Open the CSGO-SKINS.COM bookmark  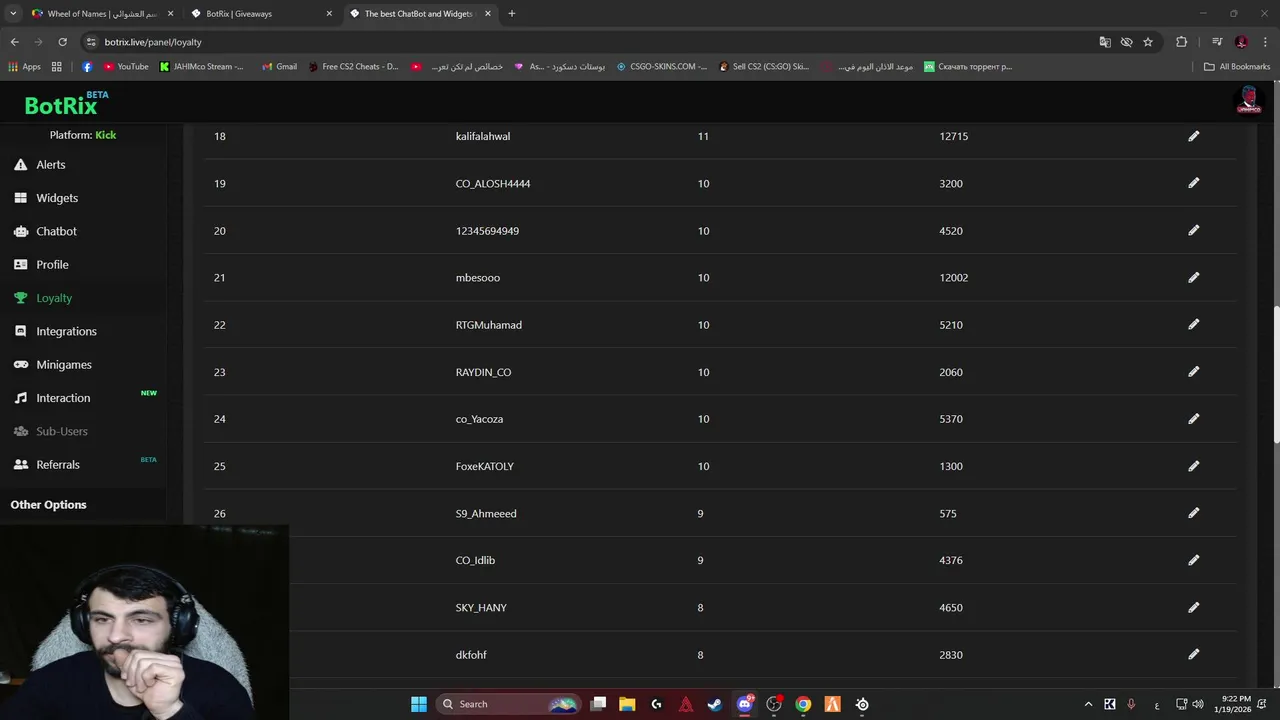click(x=661, y=67)
